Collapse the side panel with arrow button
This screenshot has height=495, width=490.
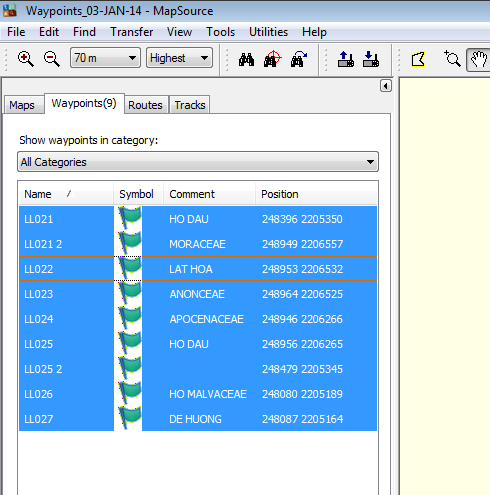(386, 86)
